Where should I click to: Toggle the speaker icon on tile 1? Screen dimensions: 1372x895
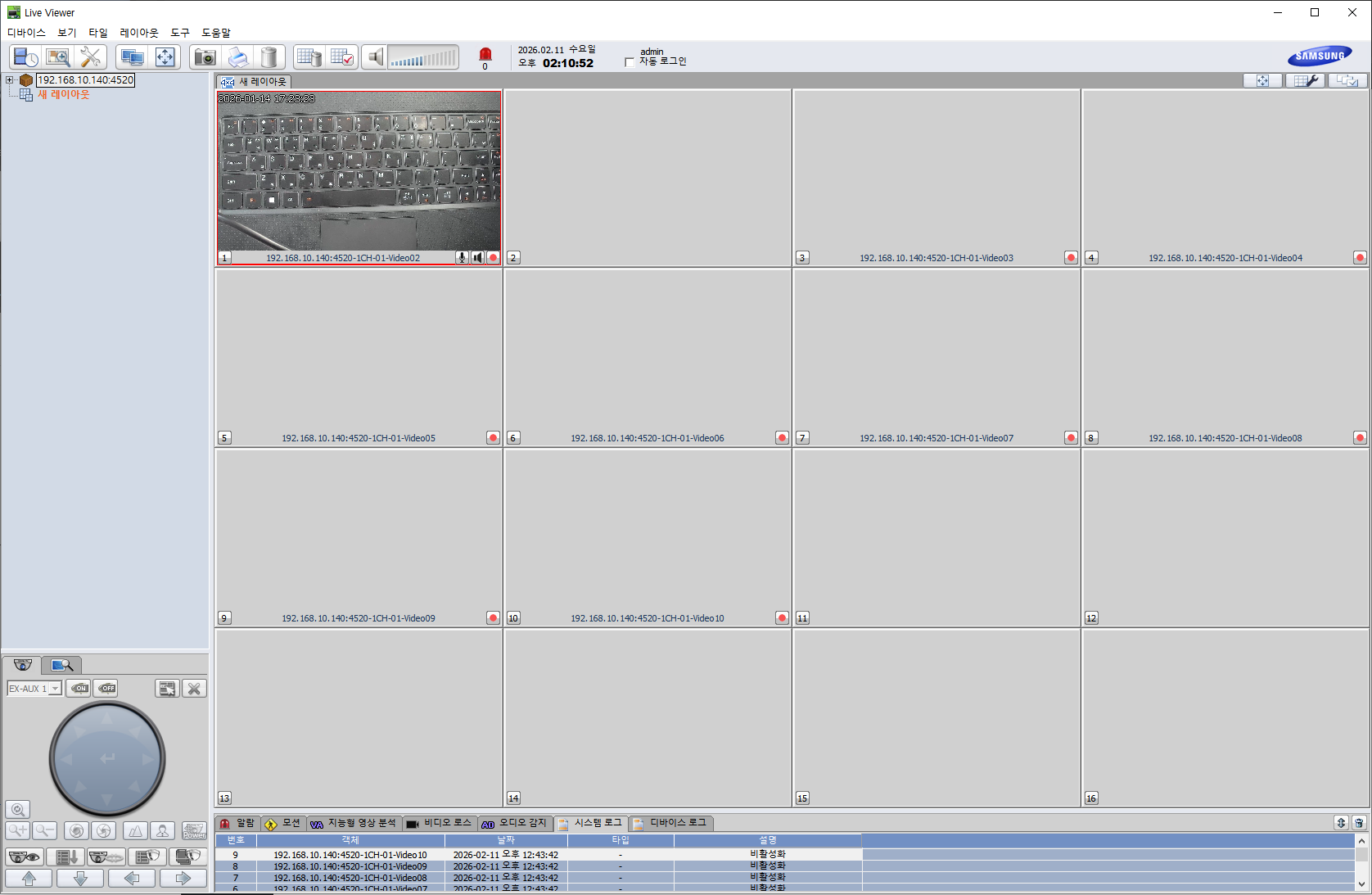pyautogui.click(x=477, y=258)
